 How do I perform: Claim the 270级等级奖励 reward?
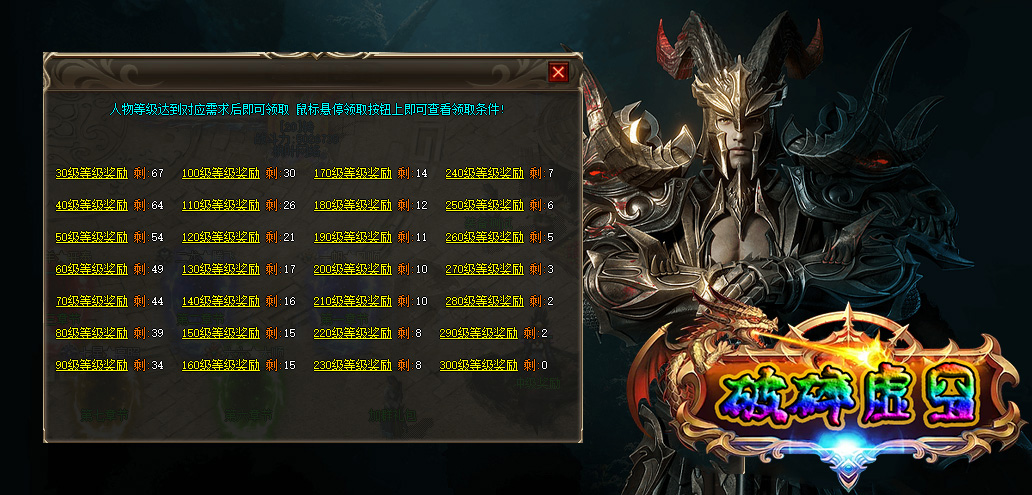484,269
